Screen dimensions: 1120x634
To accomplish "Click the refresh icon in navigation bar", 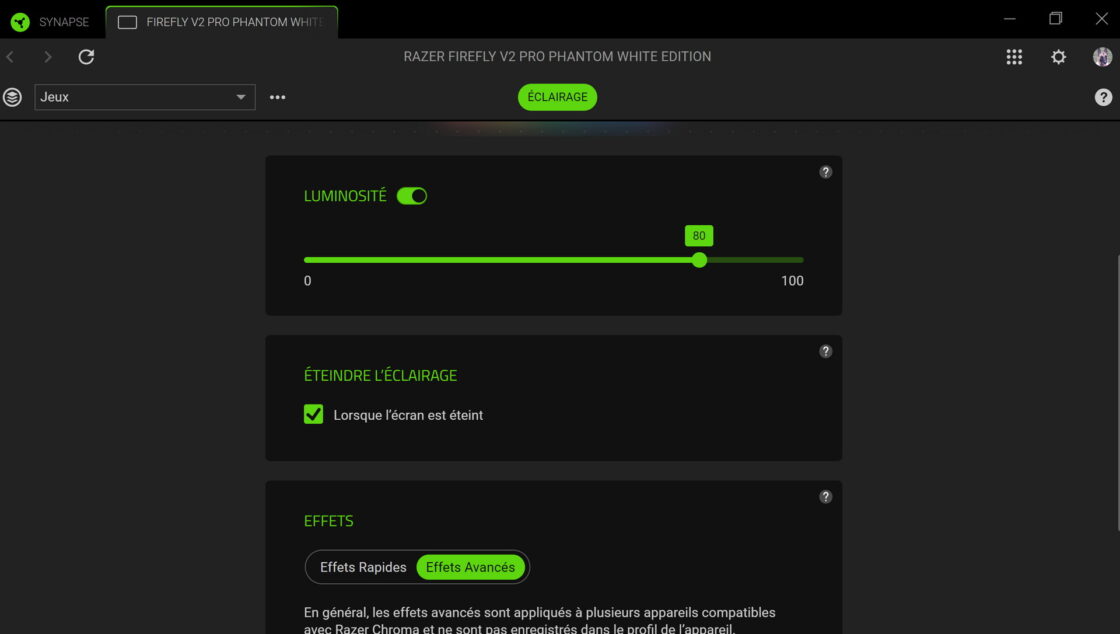I will pos(86,57).
